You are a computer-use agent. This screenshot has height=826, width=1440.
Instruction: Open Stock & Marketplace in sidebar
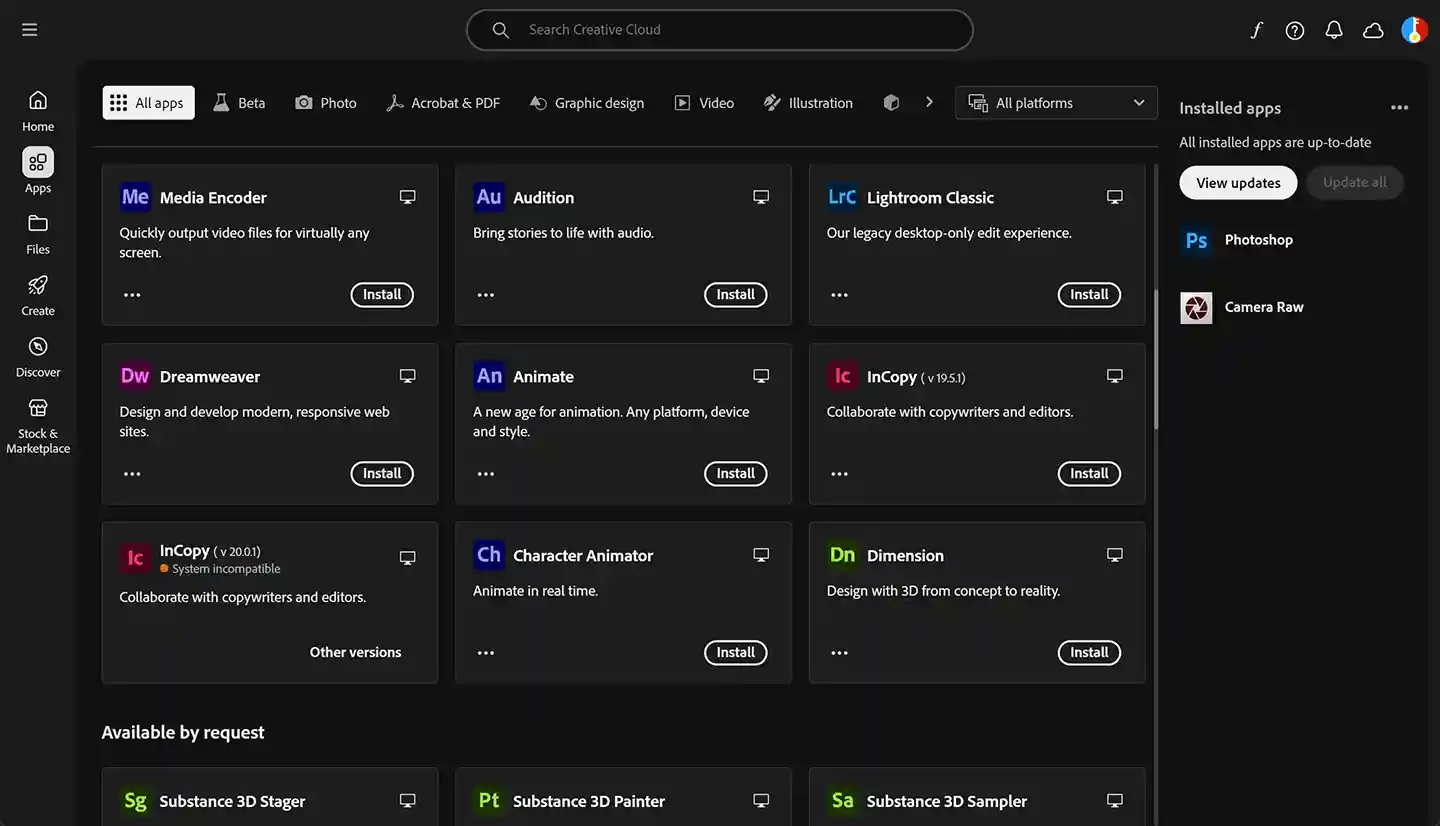38,424
